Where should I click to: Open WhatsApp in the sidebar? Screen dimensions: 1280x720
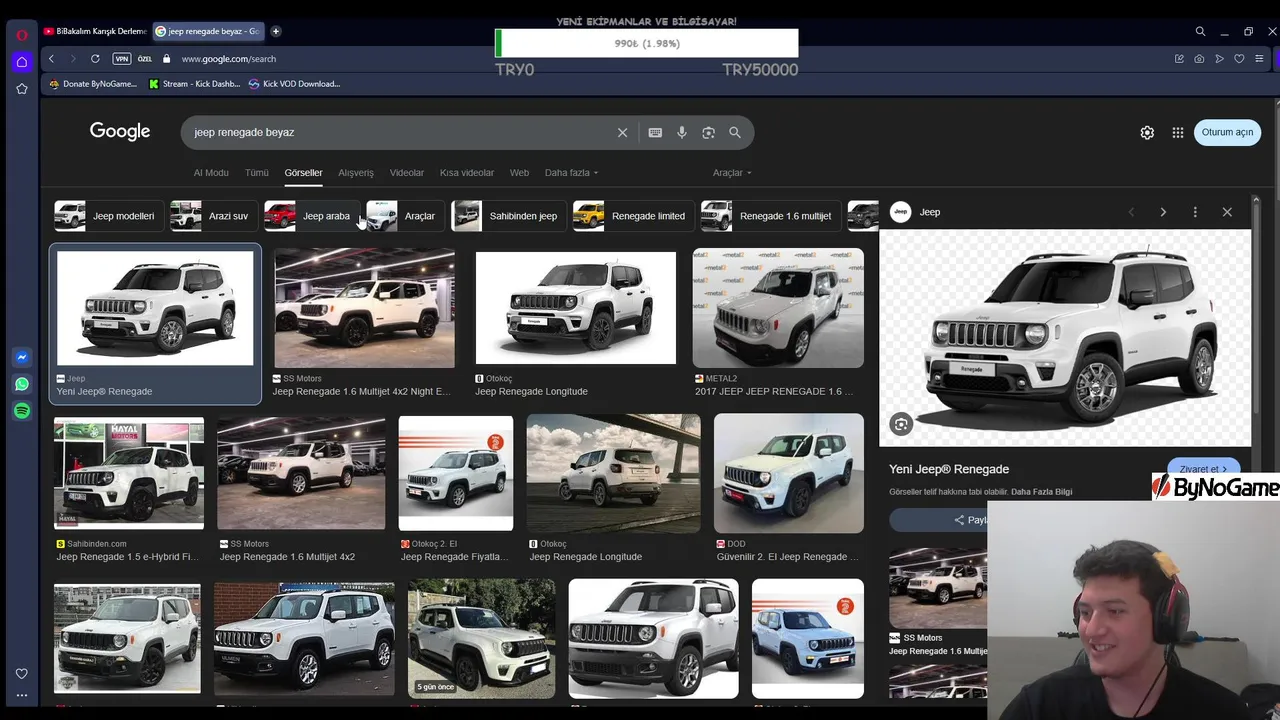tap(21, 384)
